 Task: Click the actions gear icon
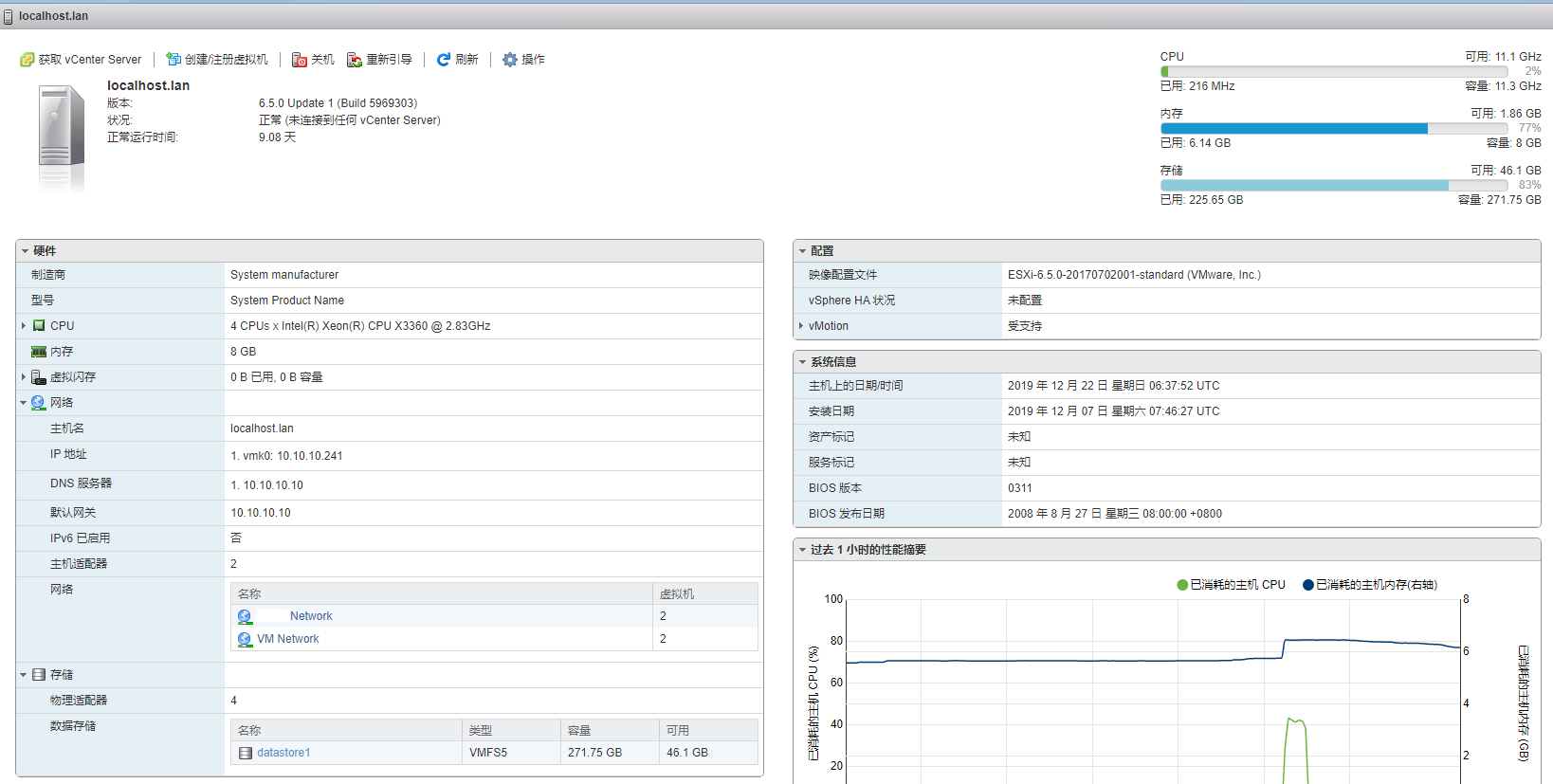(510, 60)
